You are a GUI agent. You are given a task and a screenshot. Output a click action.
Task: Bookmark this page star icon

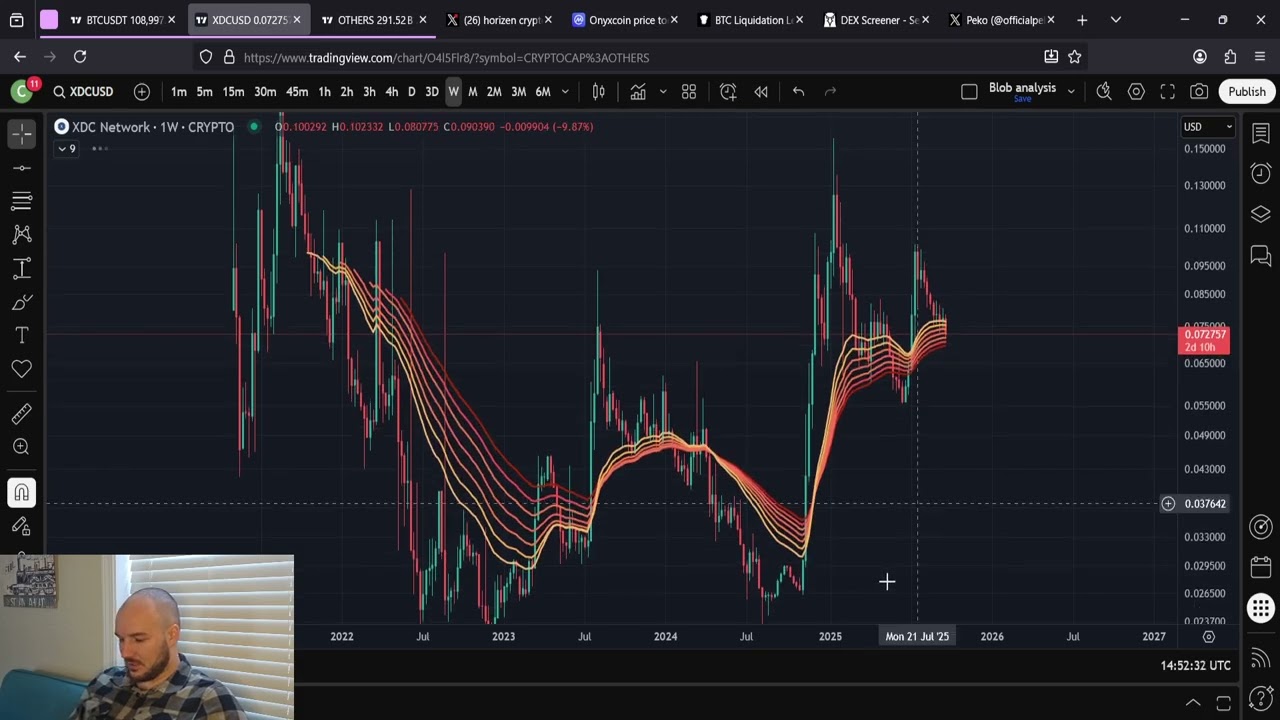(1075, 57)
